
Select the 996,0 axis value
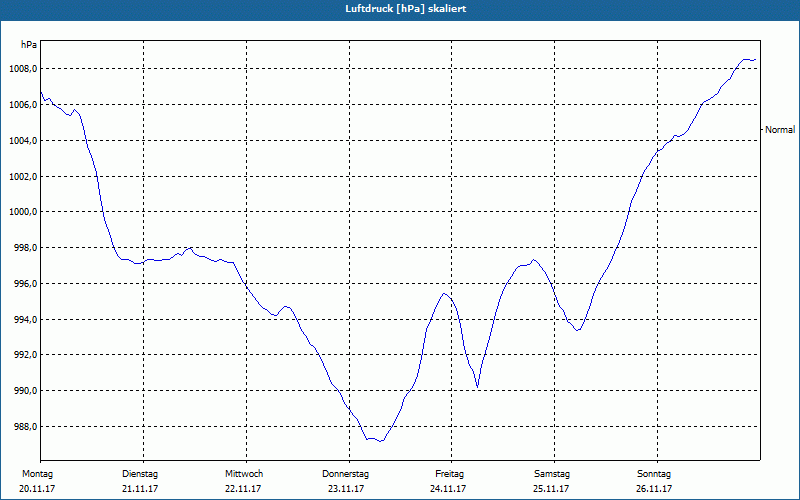25,284
